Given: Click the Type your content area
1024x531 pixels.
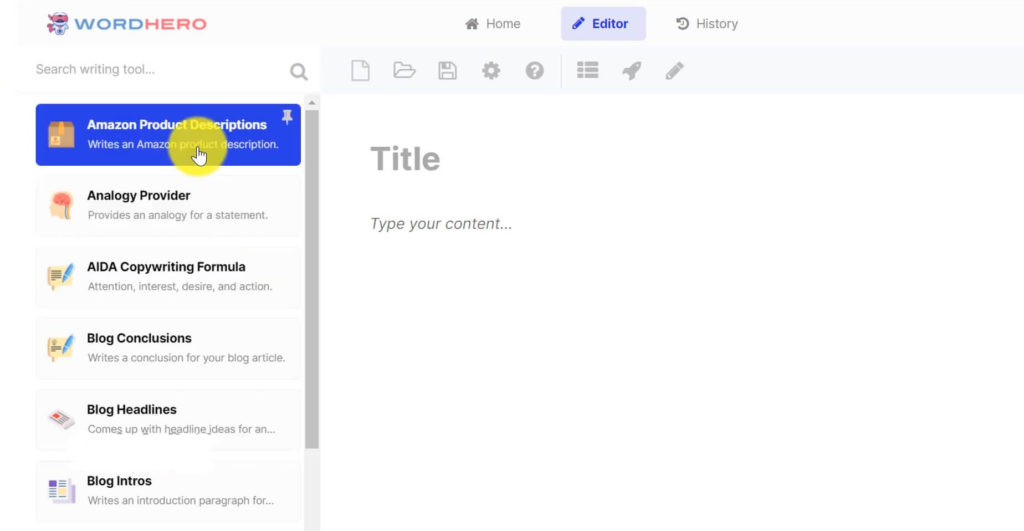Looking at the screenshot, I should [441, 224].
